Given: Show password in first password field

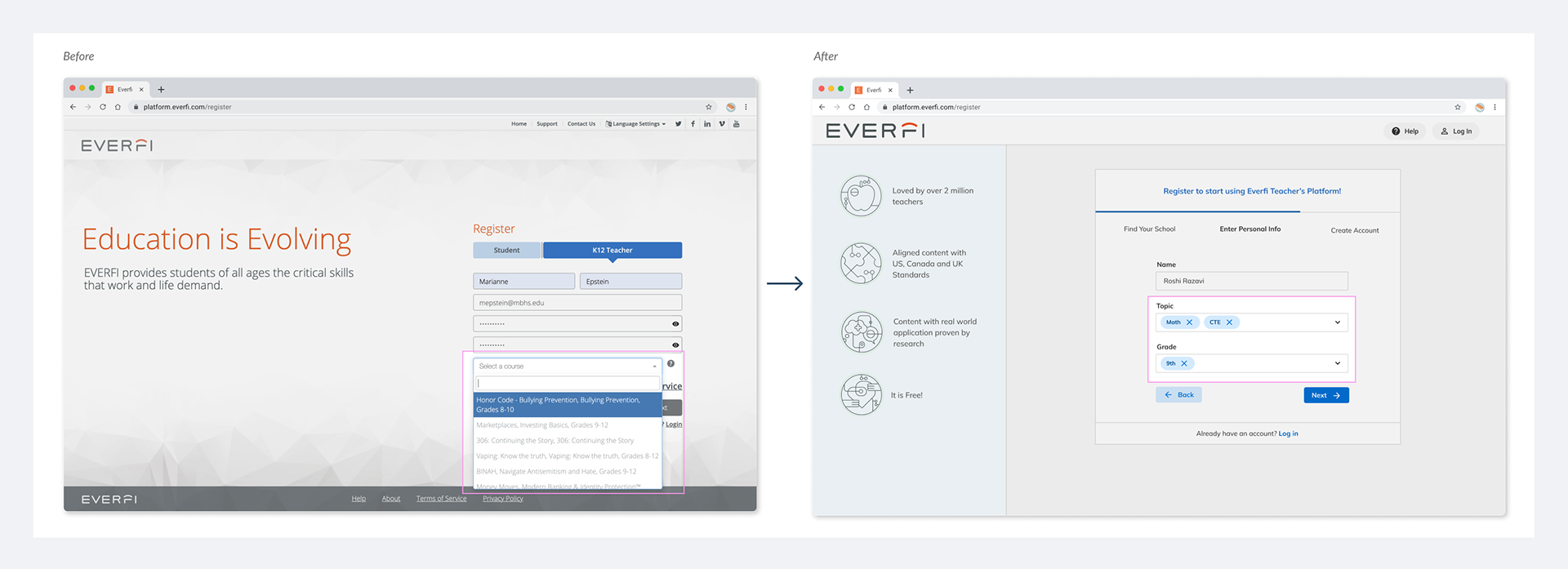Looking at the screenshot, I should pos(675,324).
